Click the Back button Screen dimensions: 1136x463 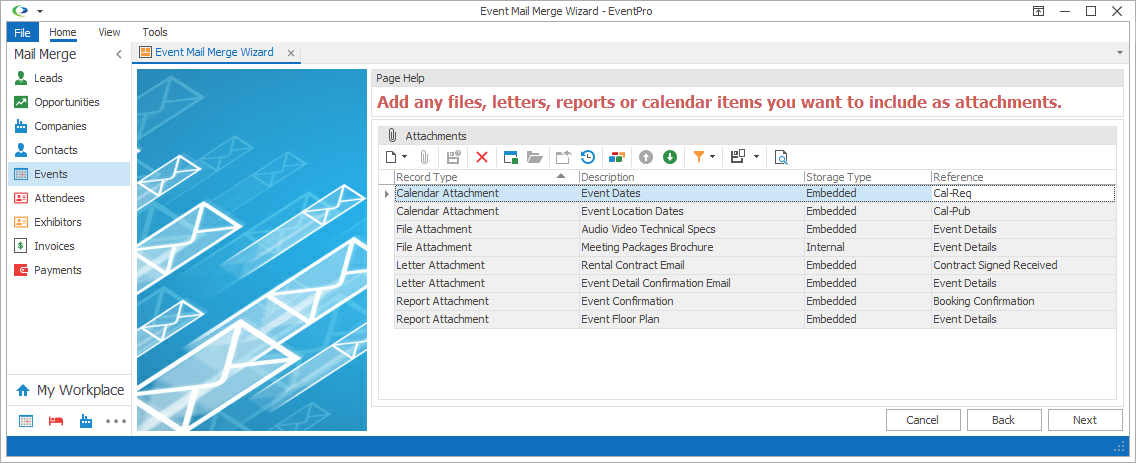point(1004,420)
